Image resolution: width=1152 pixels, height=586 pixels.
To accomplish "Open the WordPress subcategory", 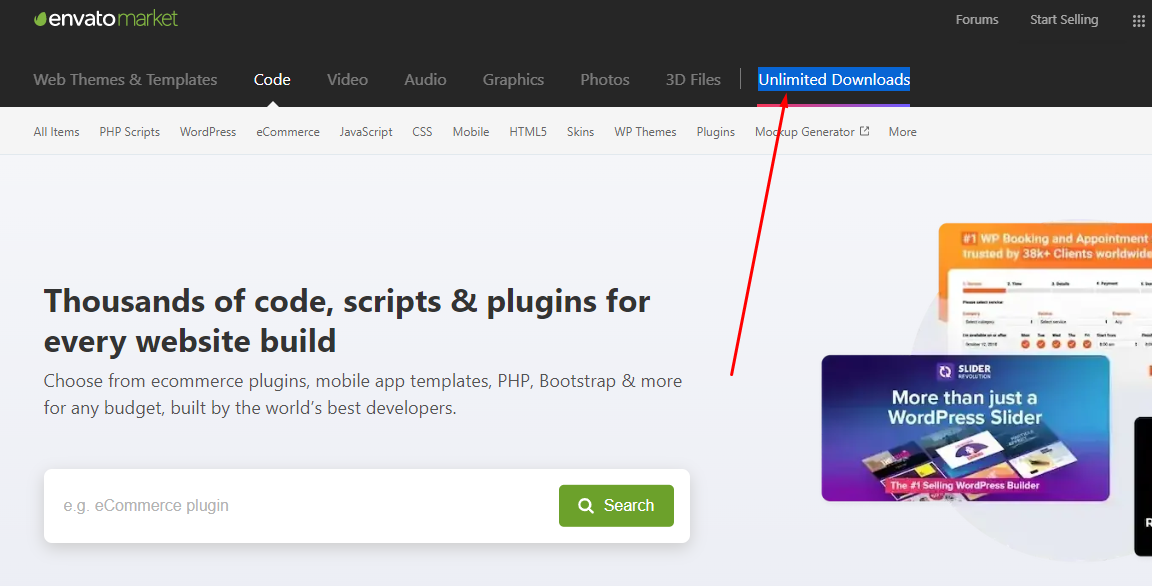I will [208, 132].
